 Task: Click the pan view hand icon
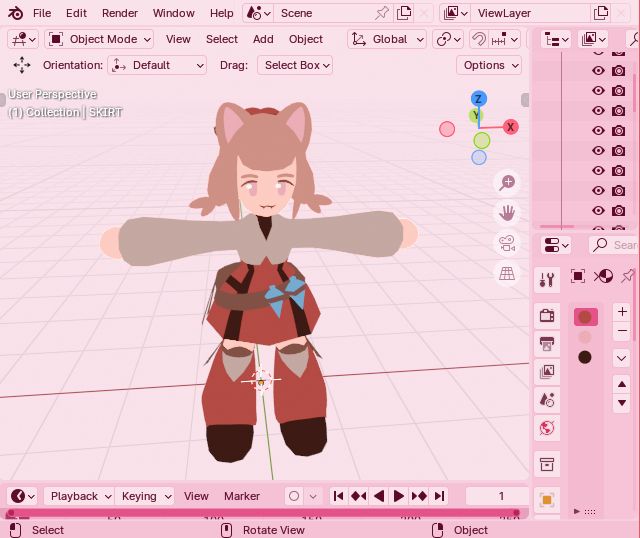click(x=507, y=213)
